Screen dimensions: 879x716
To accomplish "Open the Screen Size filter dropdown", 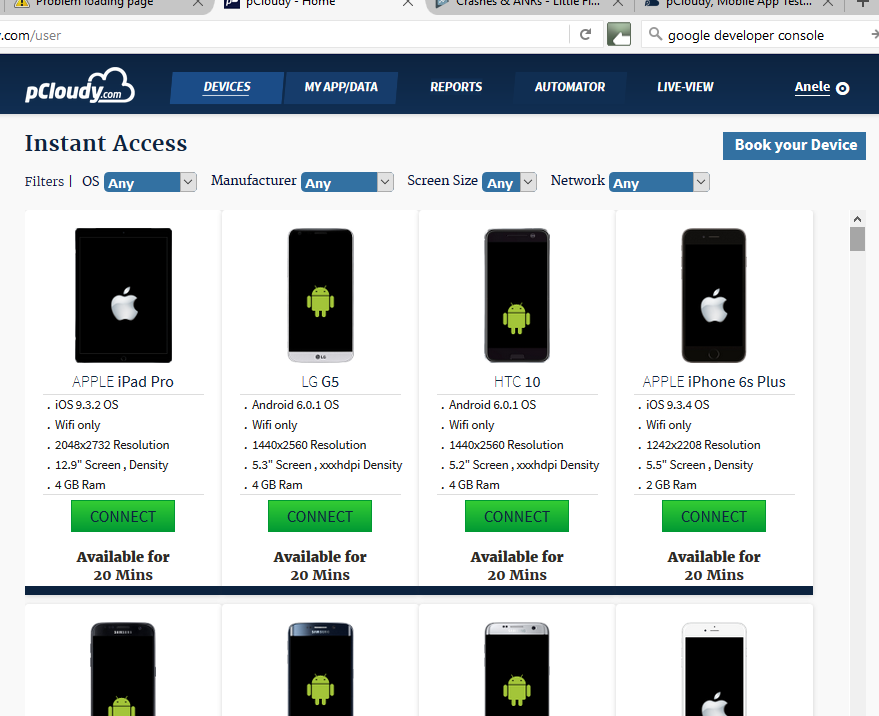I will pyautogui.click(x=510, y=182).
